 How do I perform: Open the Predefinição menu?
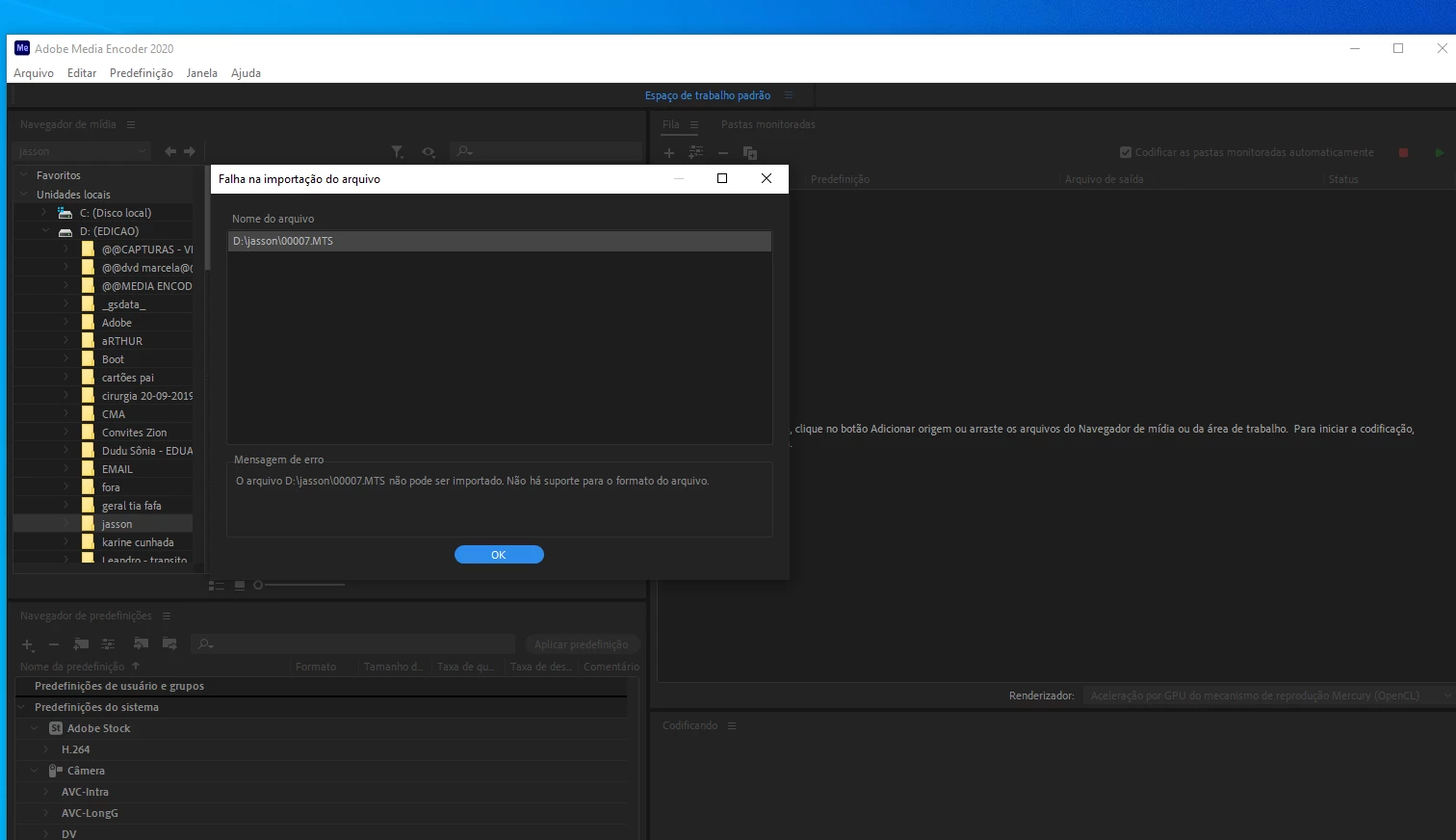(142, 73)
